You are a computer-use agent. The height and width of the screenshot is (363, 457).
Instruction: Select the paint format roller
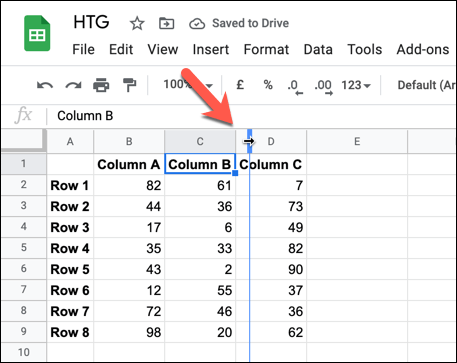click(129, 85)
